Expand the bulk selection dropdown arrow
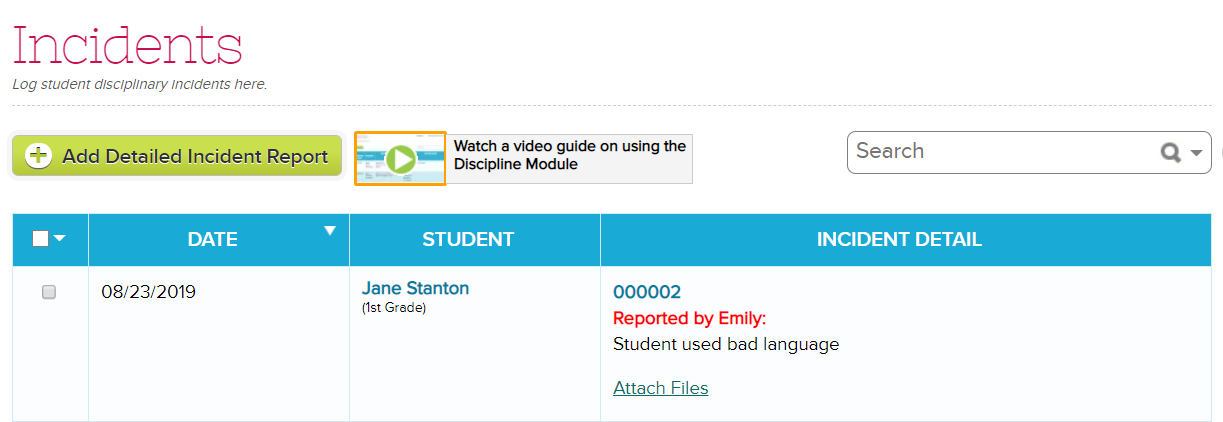The image size is (1223, 422). tap(59, 239)
